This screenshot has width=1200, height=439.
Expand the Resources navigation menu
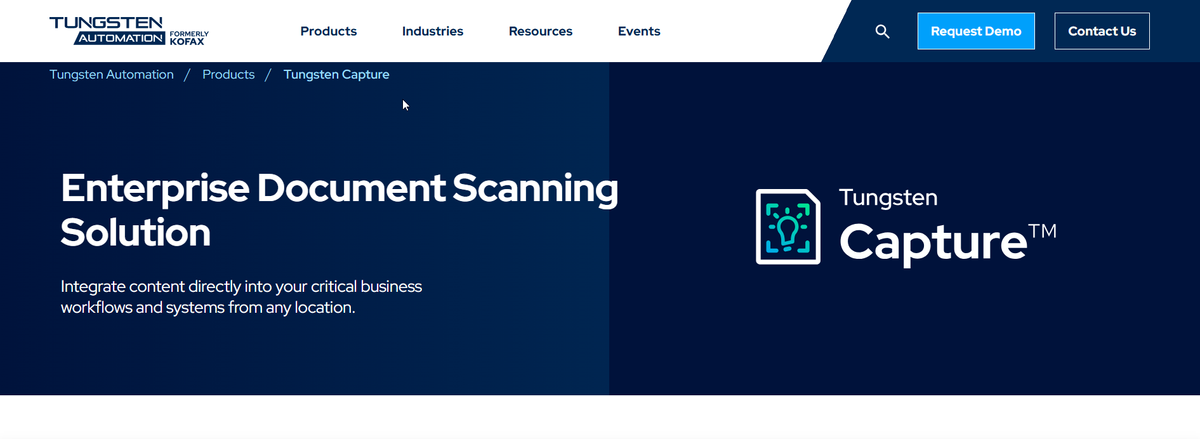click(x=541, y=31)
